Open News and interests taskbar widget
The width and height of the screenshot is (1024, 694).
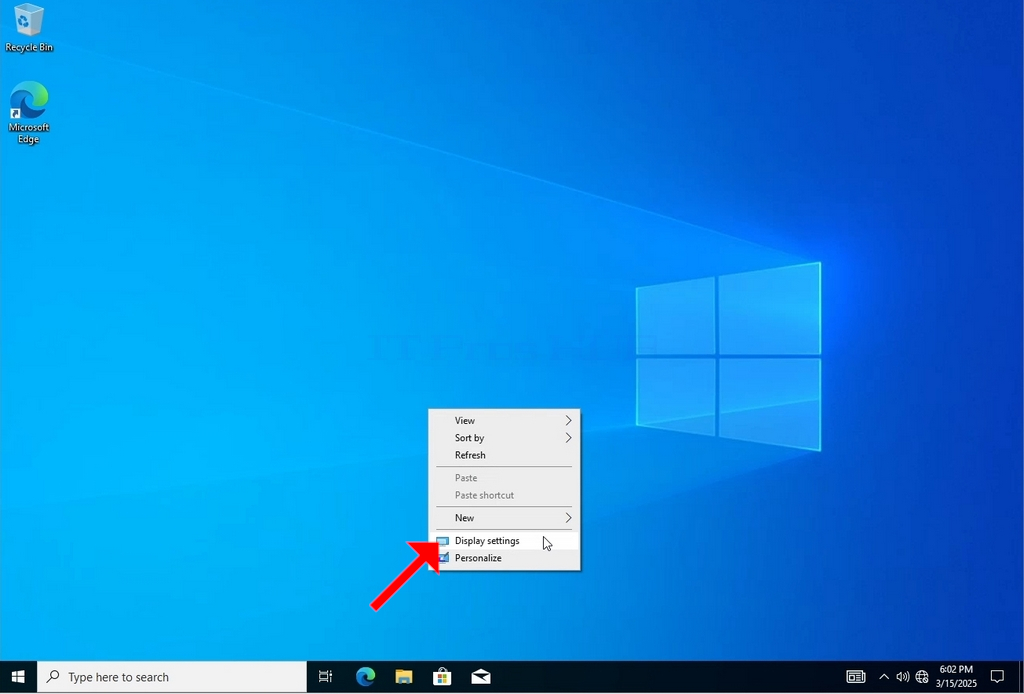tap(856, 677)
